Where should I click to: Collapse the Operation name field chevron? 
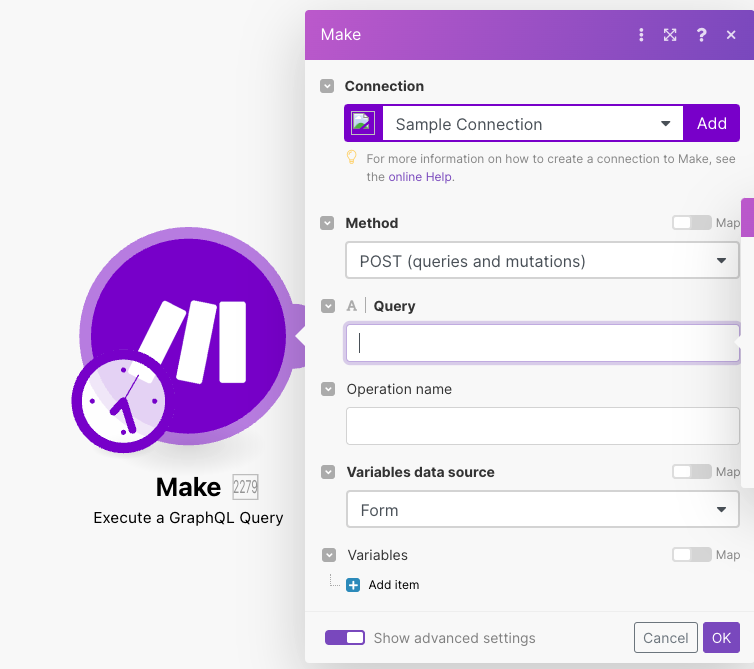[x=328, y=389]
